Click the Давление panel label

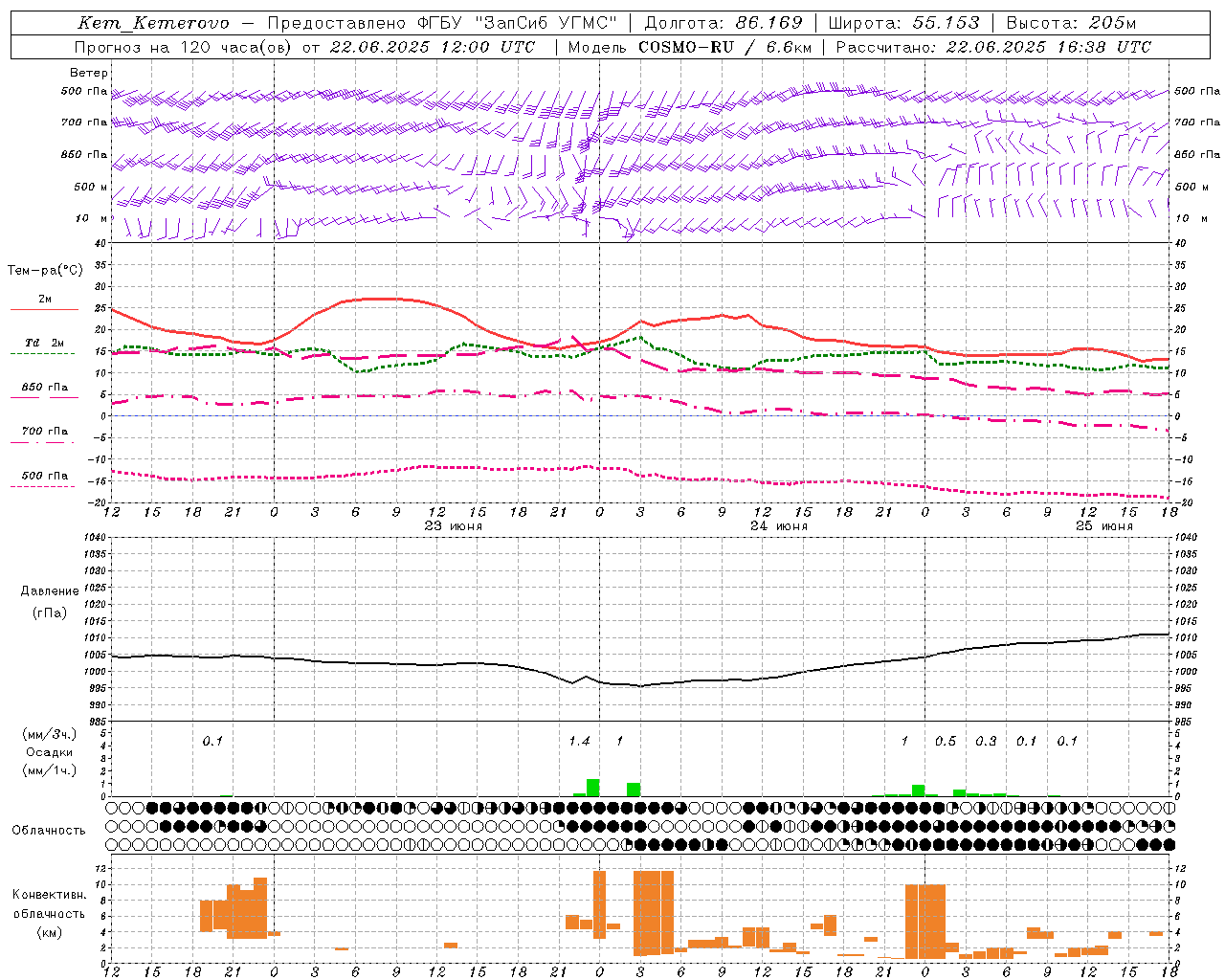50,591
